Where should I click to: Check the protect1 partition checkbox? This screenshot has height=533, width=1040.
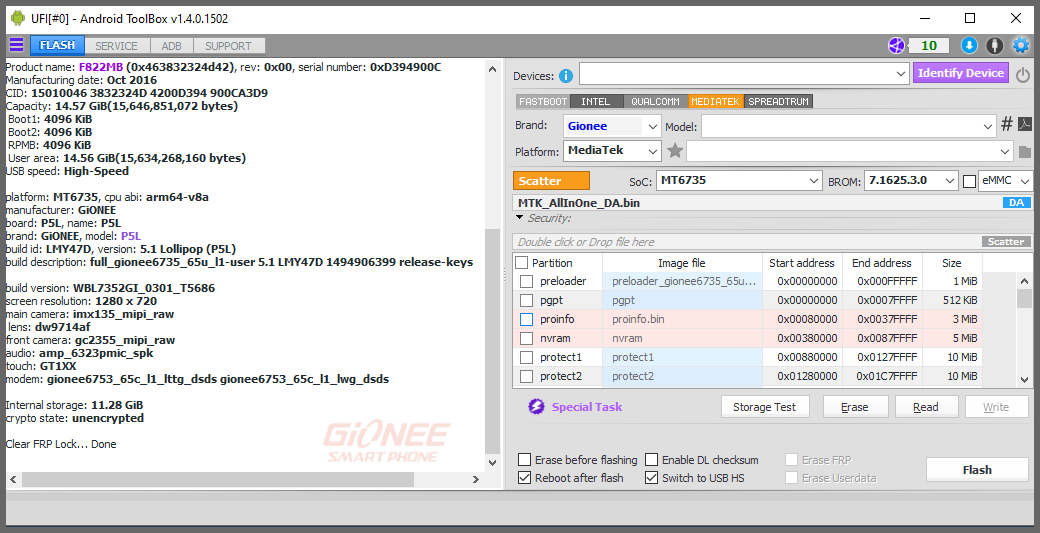pyautogui.click(x=527, y=357)
